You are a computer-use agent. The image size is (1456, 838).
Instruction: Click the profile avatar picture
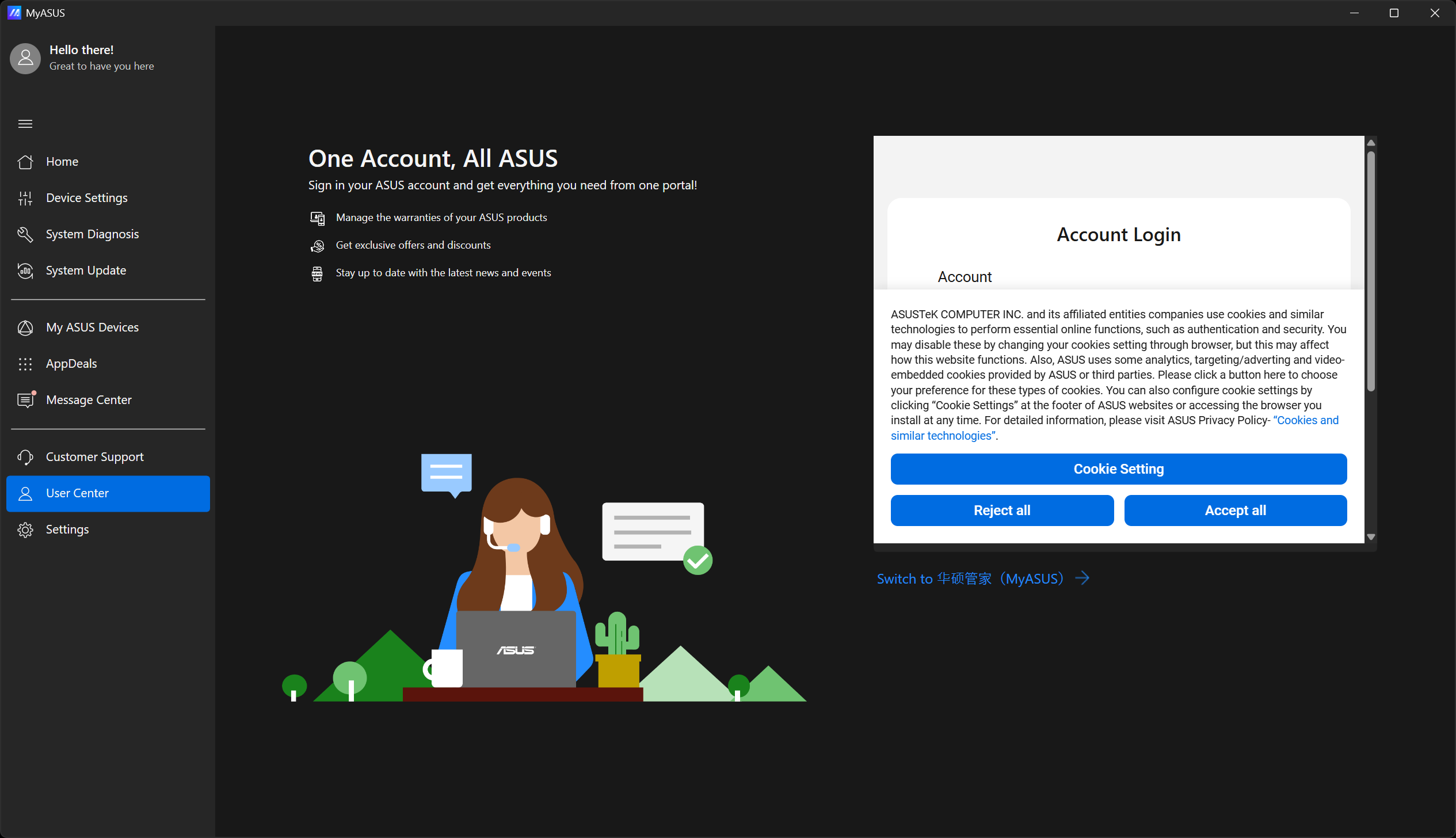(x=25, y=58)
